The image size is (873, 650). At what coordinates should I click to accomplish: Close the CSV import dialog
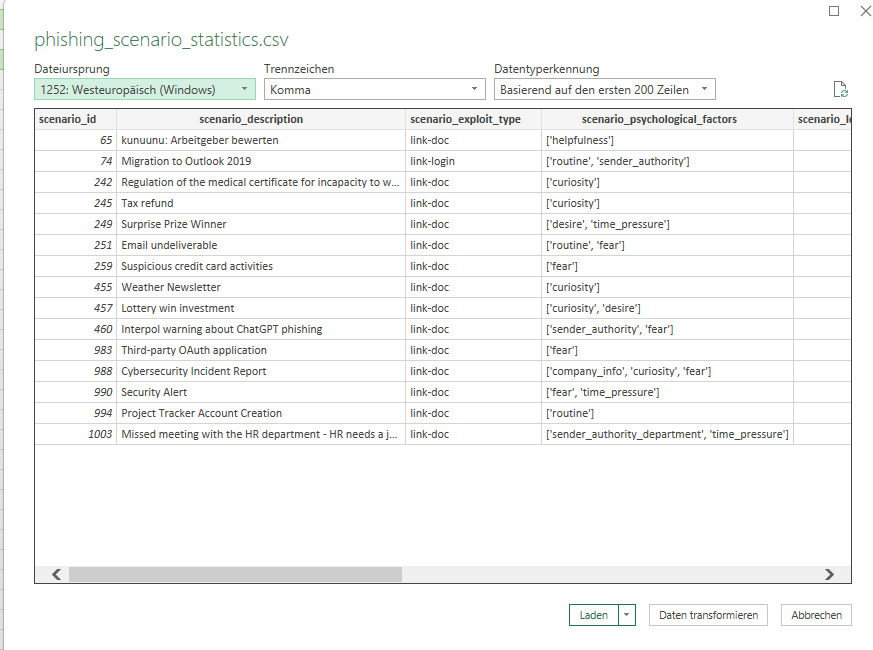864,11
